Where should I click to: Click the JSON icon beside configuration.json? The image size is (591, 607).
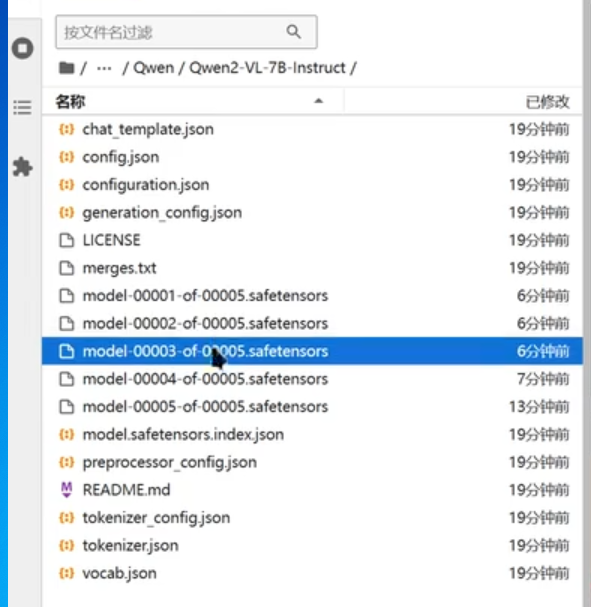click(x=67, y=185)
